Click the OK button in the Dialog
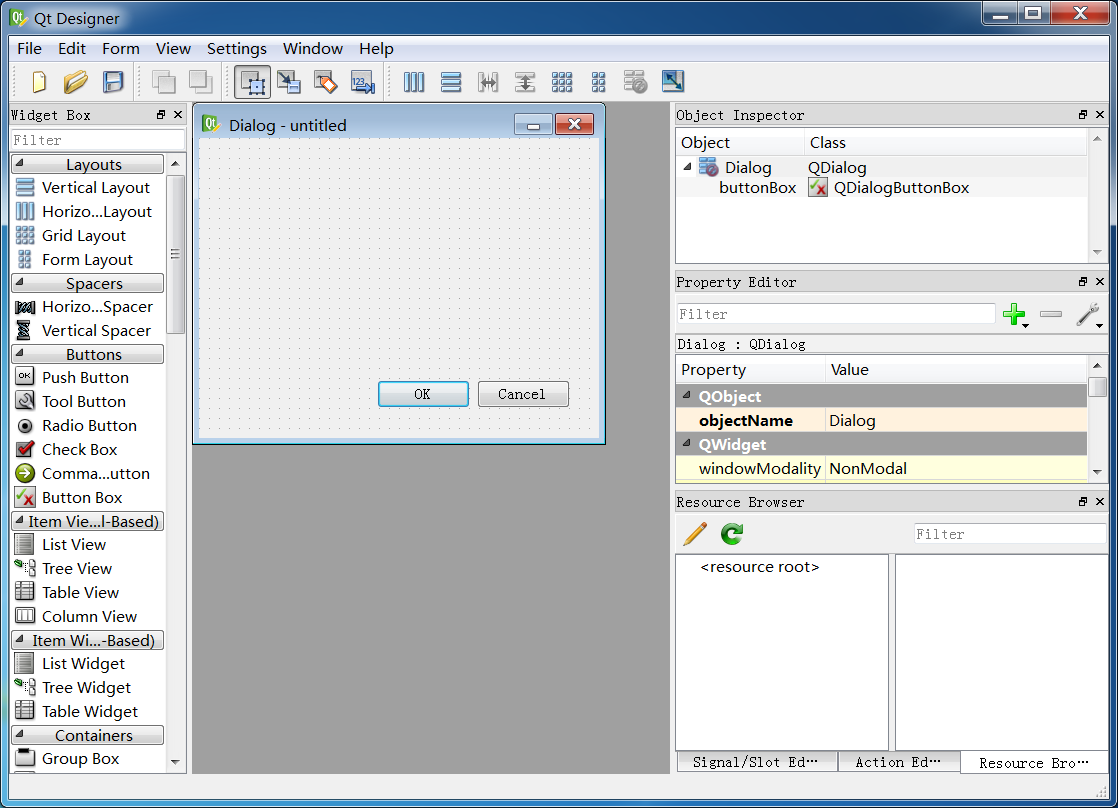This screenshot has width=1118, height=808. pos(423,394)
